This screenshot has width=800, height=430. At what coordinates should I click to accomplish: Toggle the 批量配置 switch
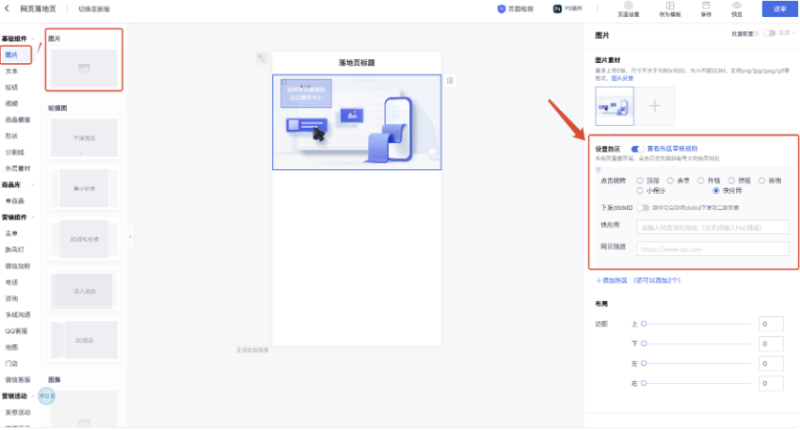tap(769, 33)
